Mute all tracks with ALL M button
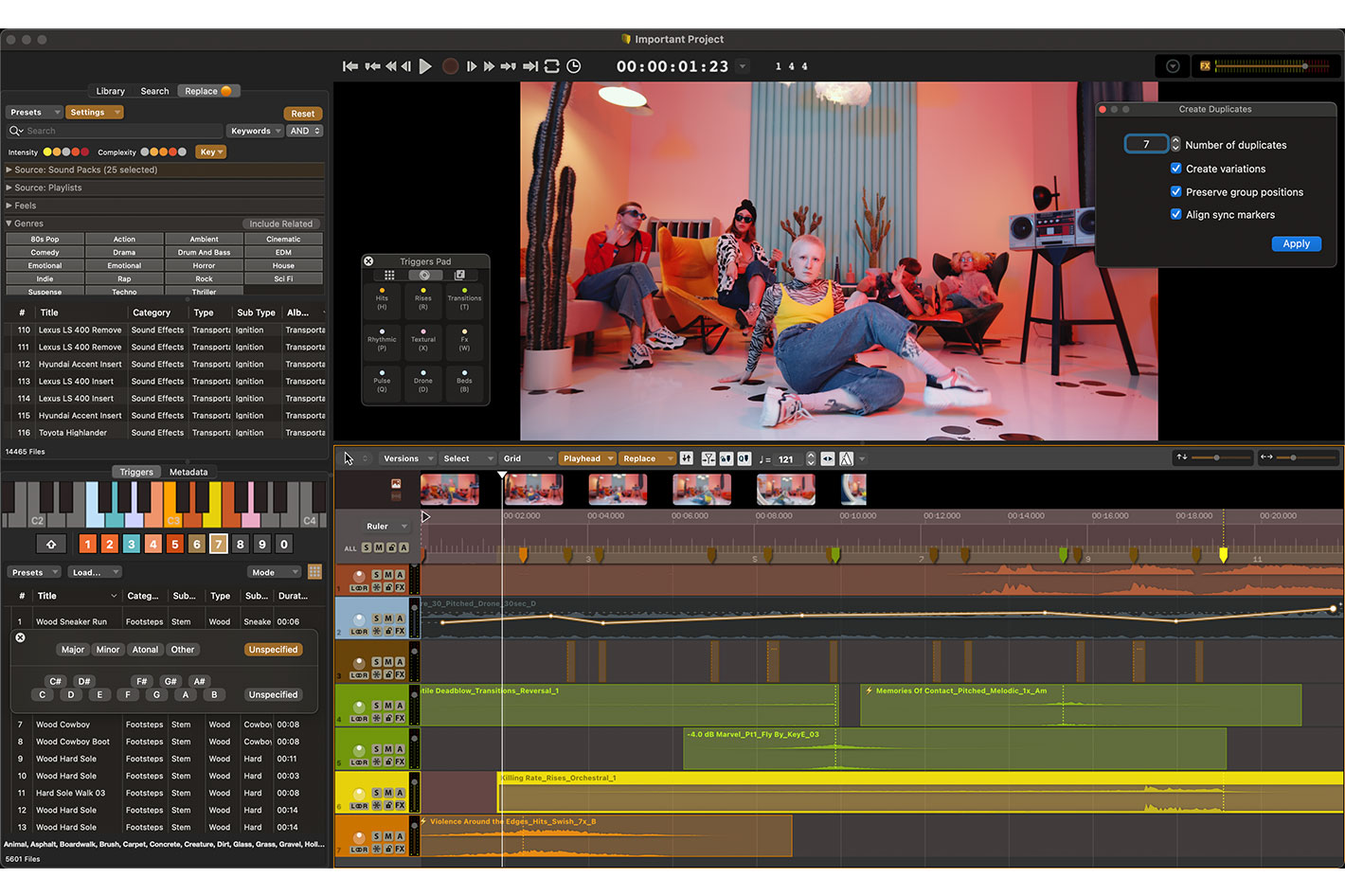This screenshot has width=1345, height=896. tap(379, 547)
